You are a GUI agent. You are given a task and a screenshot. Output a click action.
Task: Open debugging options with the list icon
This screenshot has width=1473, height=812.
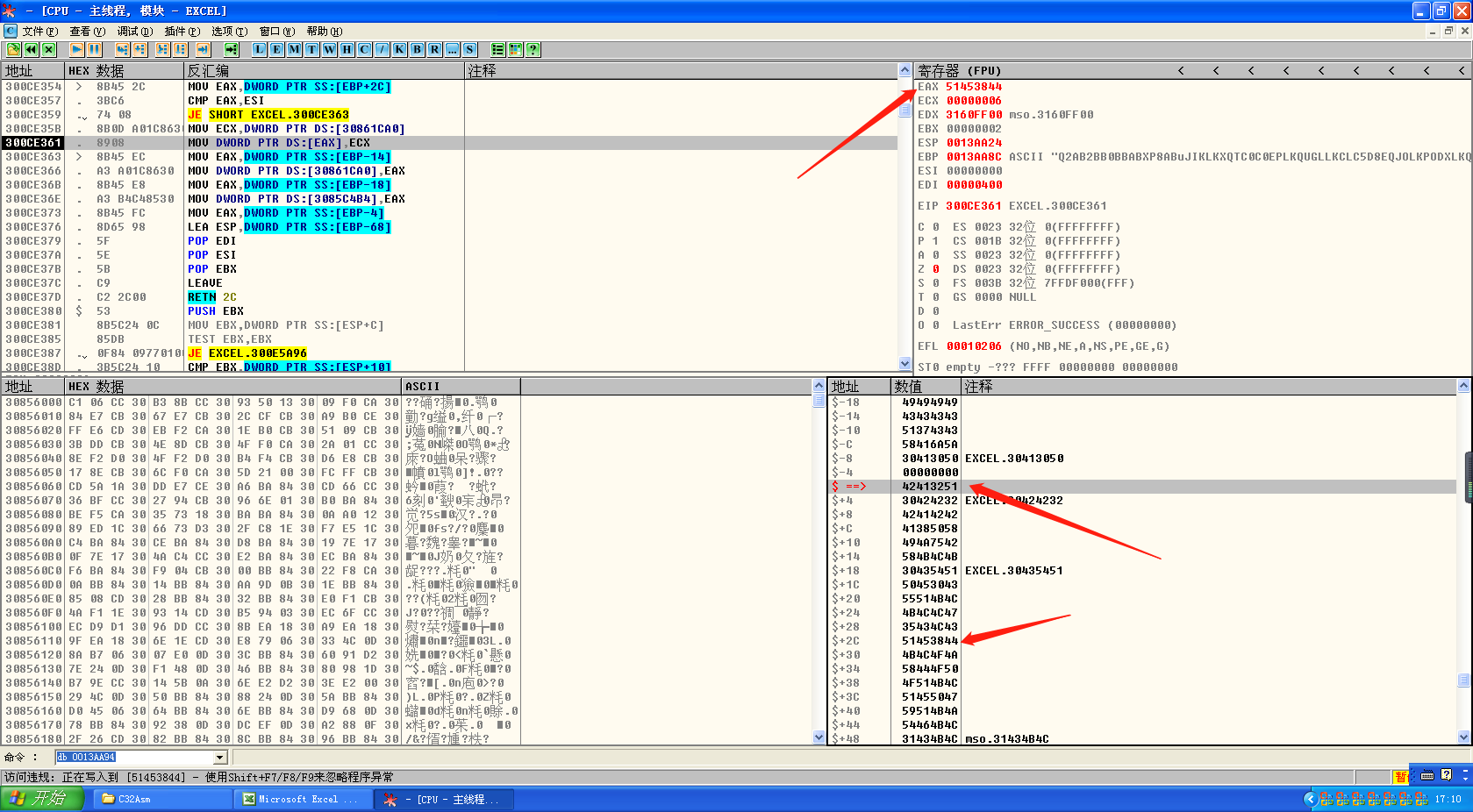[497, 50]
